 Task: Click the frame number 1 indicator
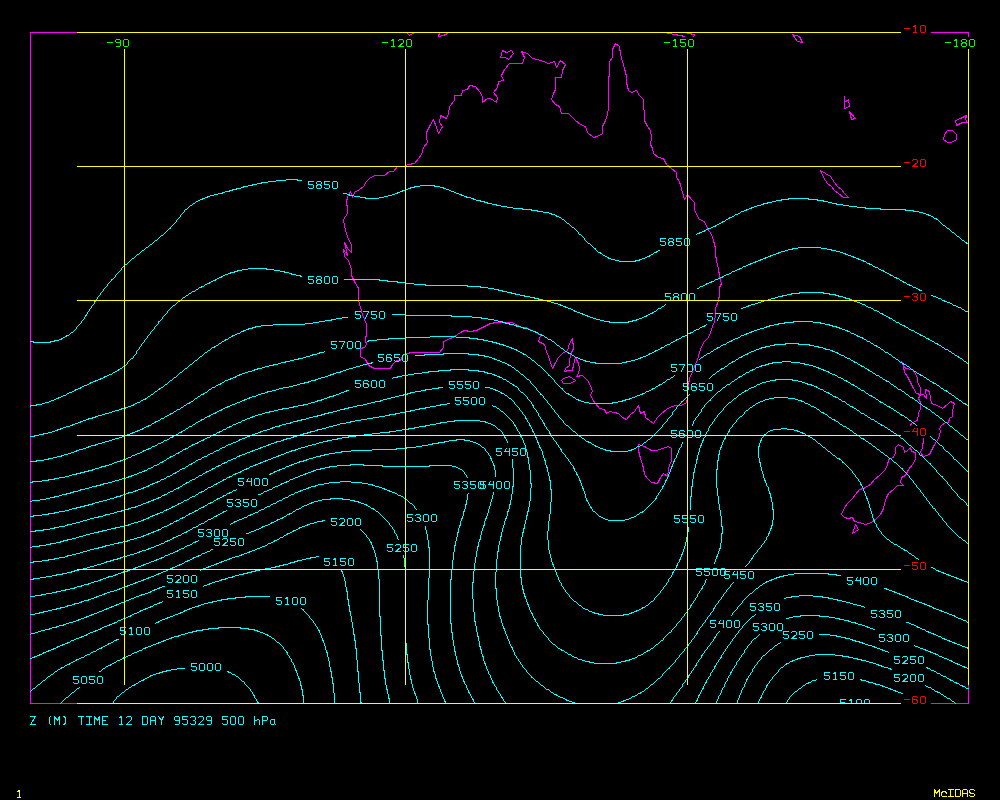pos(18,794)
